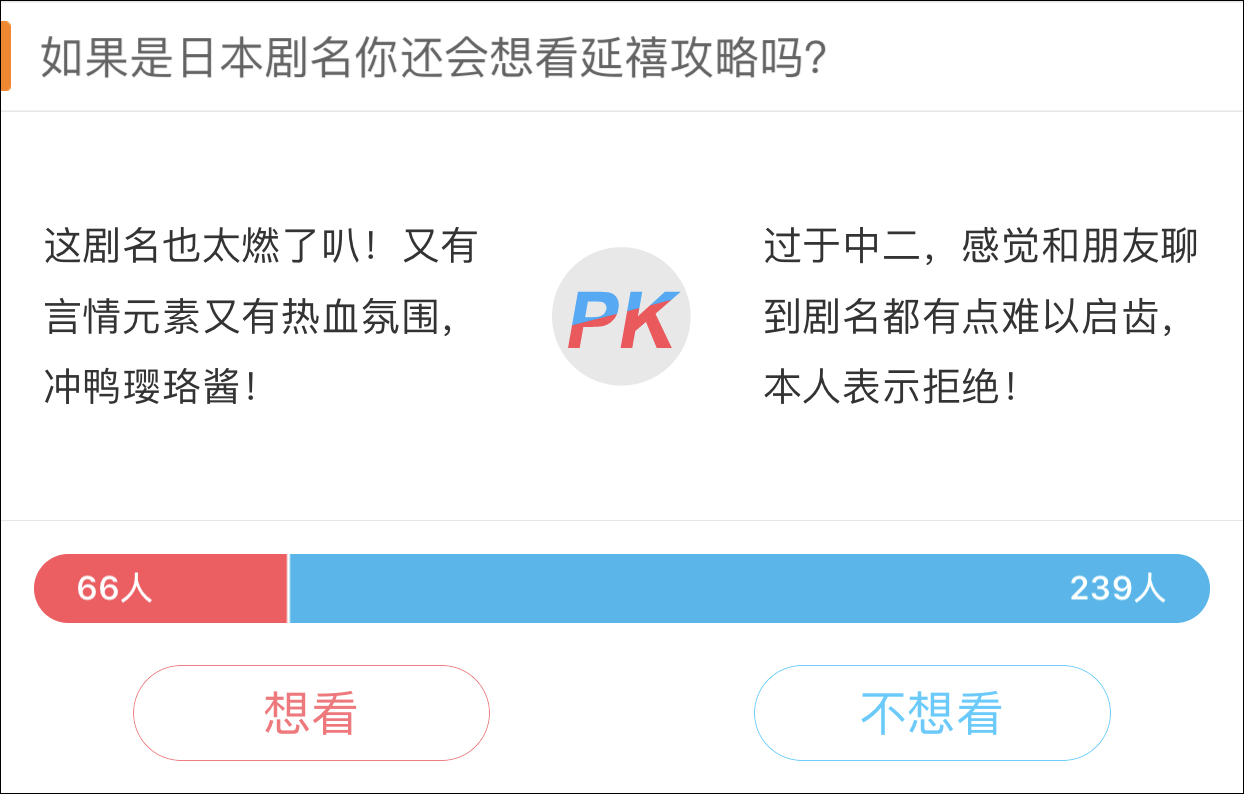Click the PK versus badge
Screen dimensions: 1244x794
point(621,316)
